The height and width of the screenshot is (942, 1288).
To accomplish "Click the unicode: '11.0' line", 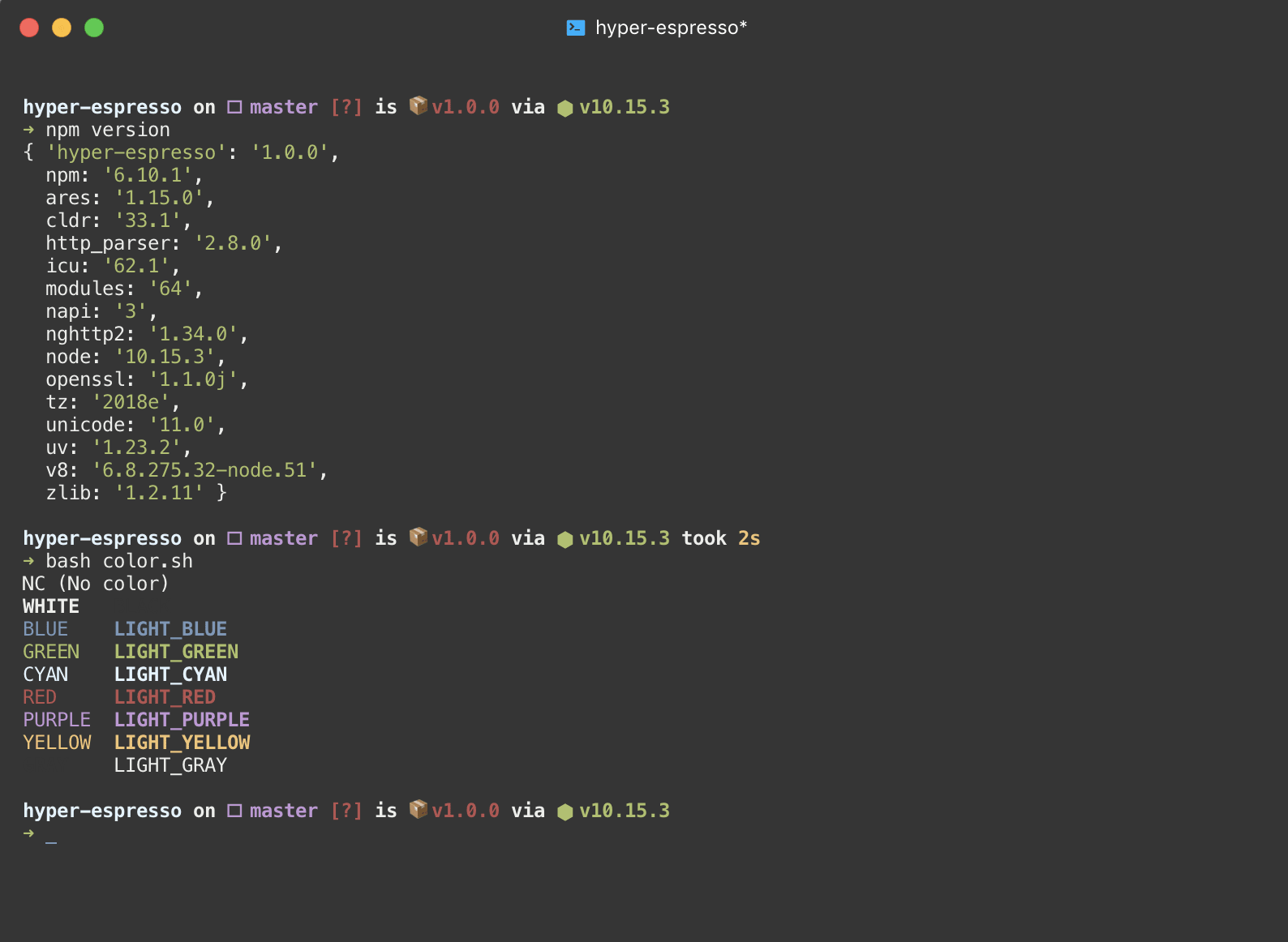I will tap(135, 425).
